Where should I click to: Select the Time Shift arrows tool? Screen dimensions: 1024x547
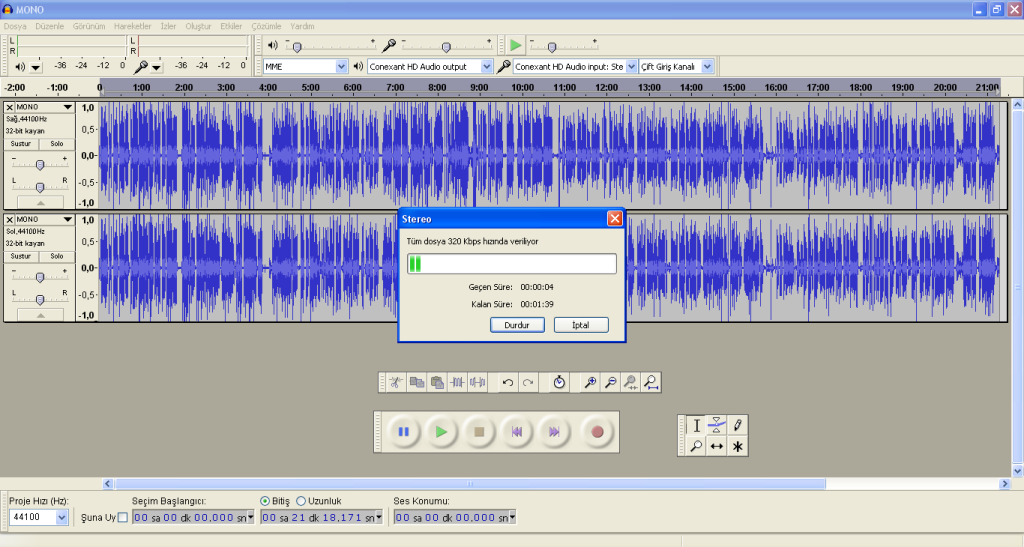pos(716,446)
